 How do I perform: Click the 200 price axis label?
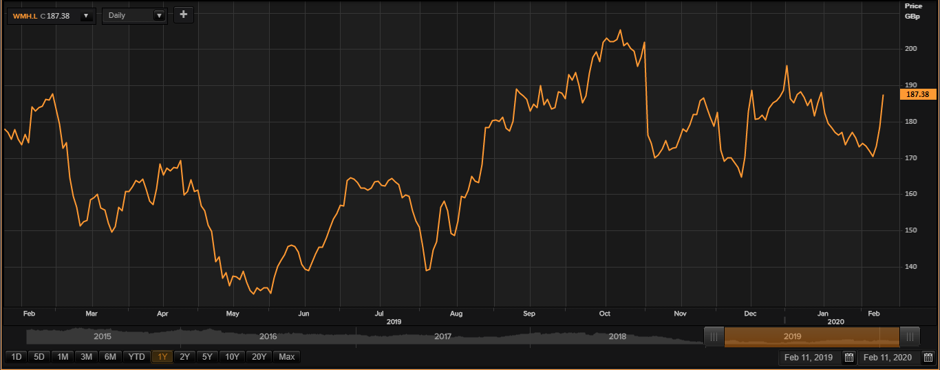click(910, 49)
